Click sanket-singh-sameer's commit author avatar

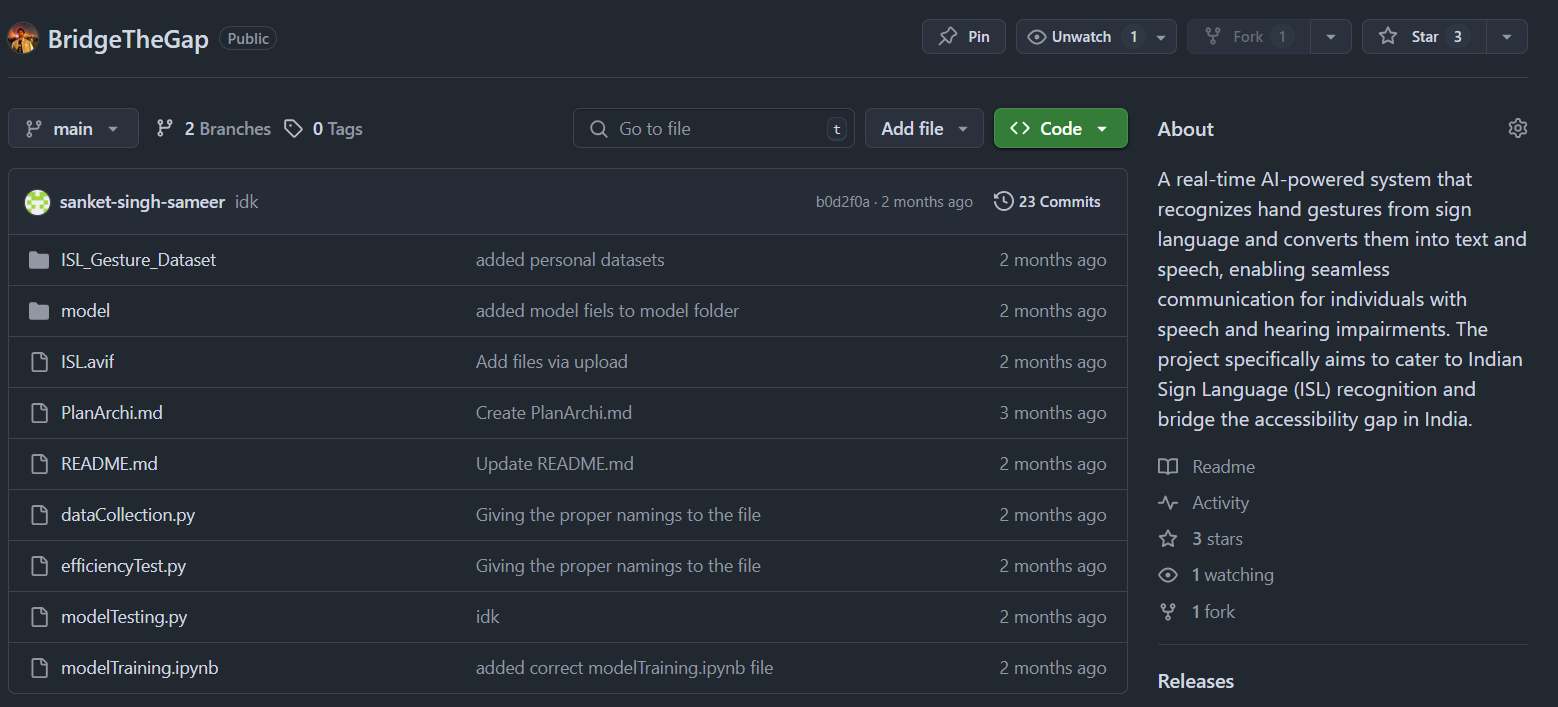(37, 202)
